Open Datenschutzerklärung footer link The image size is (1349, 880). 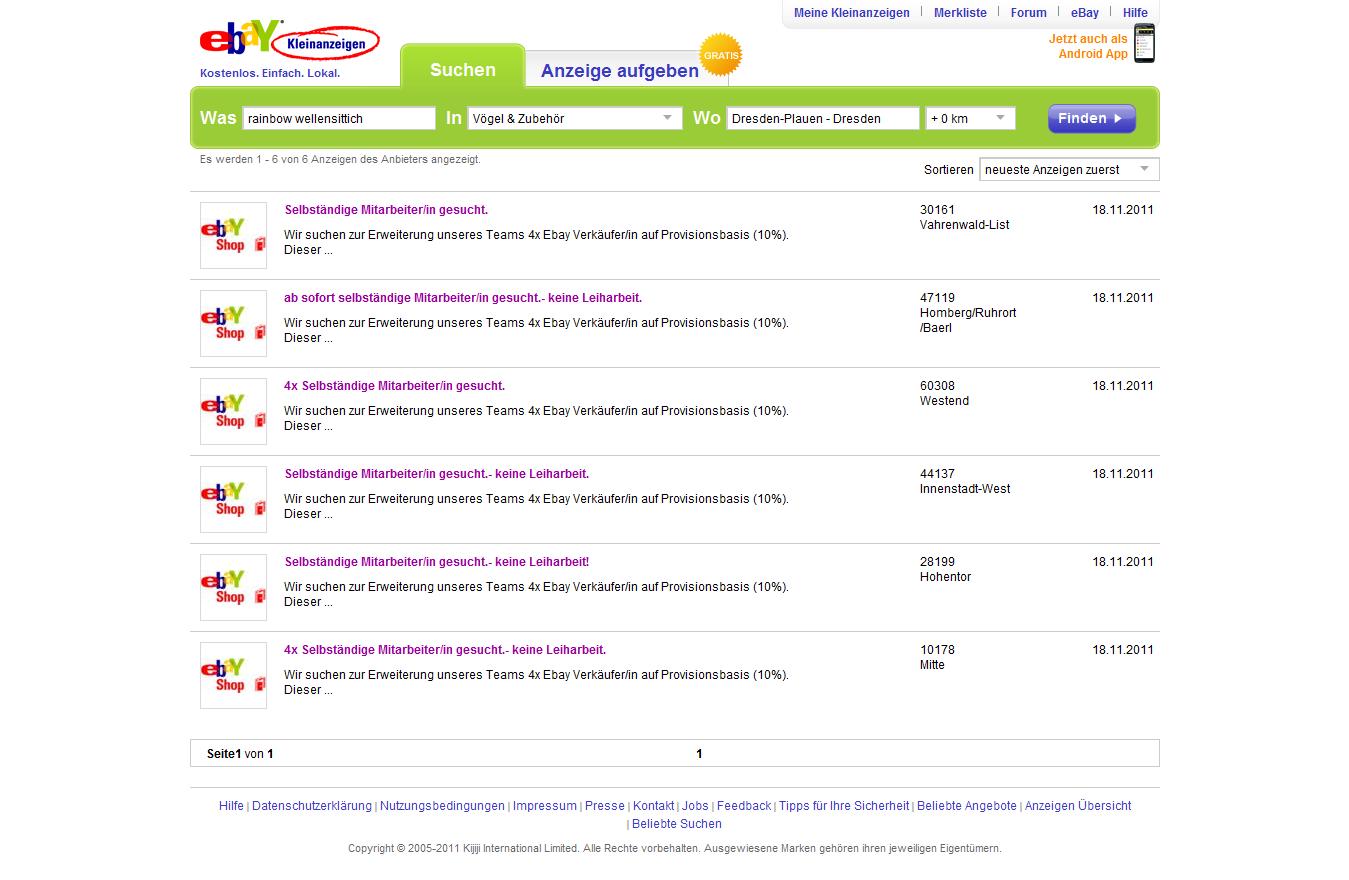pos(312,806)
